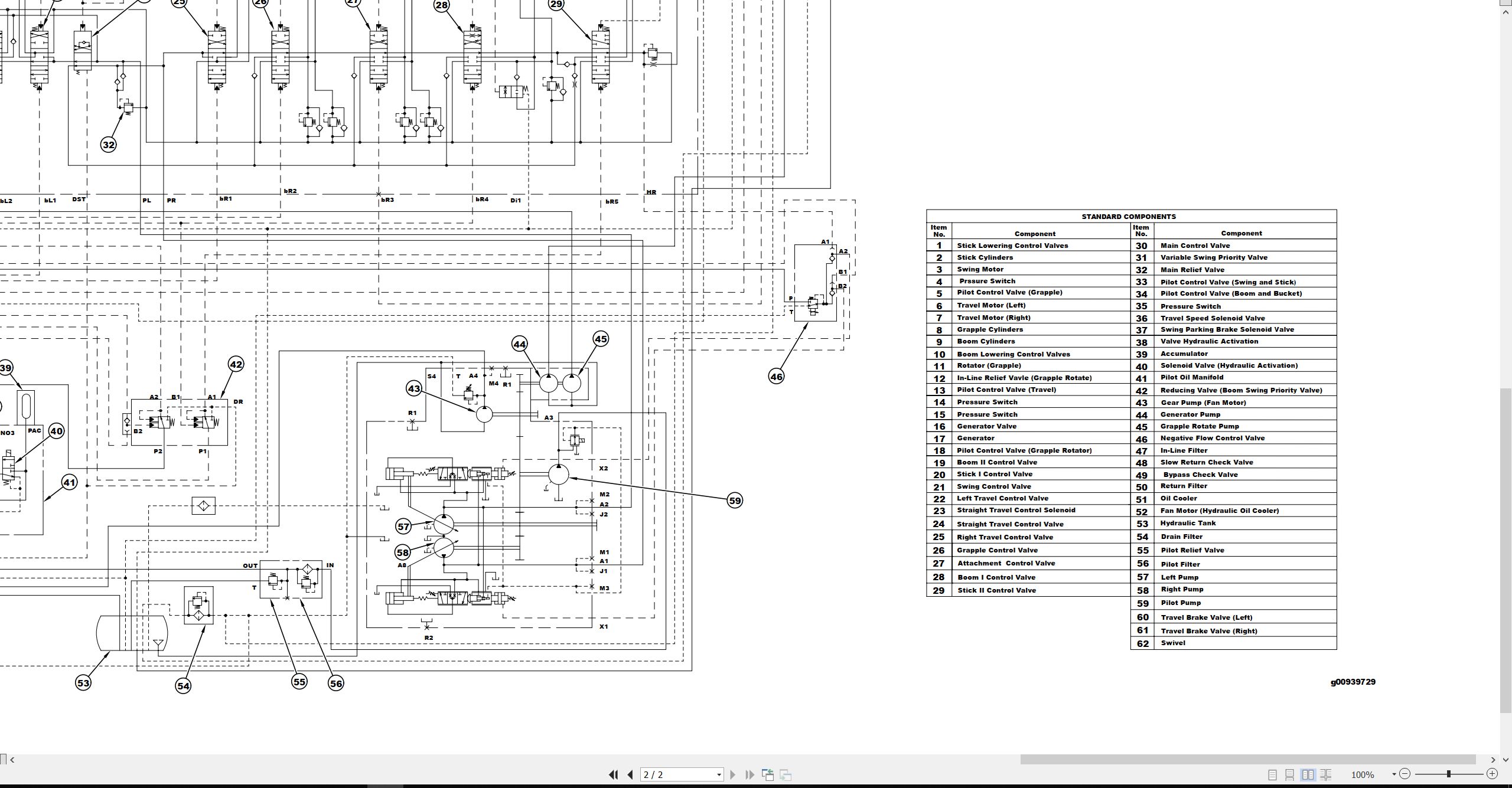Click 'Oil Cooler' table entry
Image resolution: width=1512 pixels, height=788 pixels.
[1178, 498]
